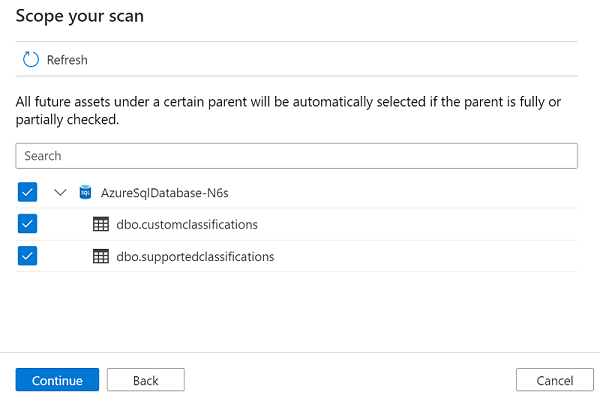Click the Azure SQL database icon
Image resolution: width=600 pixels, height=404 pixels.
(85, 192)
